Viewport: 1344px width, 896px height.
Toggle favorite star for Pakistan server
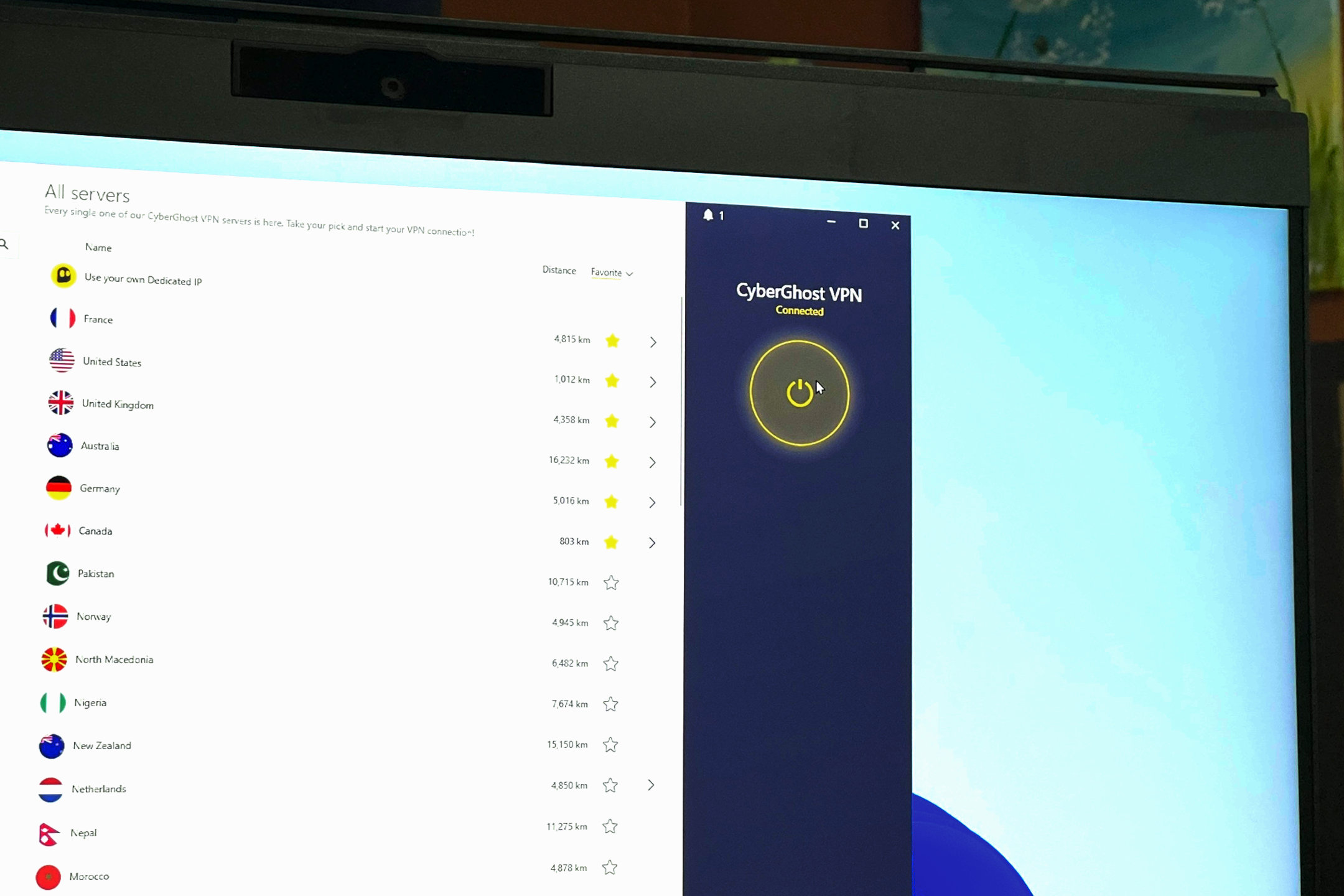point(611,581)
